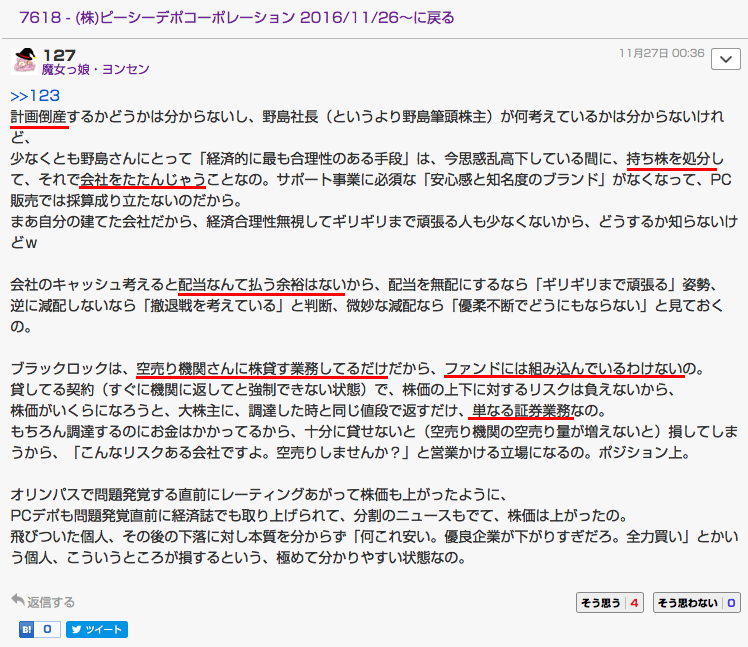Vote そう思わない on this post
The height and width of the screenshot is (647, 748).
pyautogui.click(x=697, y=602)
